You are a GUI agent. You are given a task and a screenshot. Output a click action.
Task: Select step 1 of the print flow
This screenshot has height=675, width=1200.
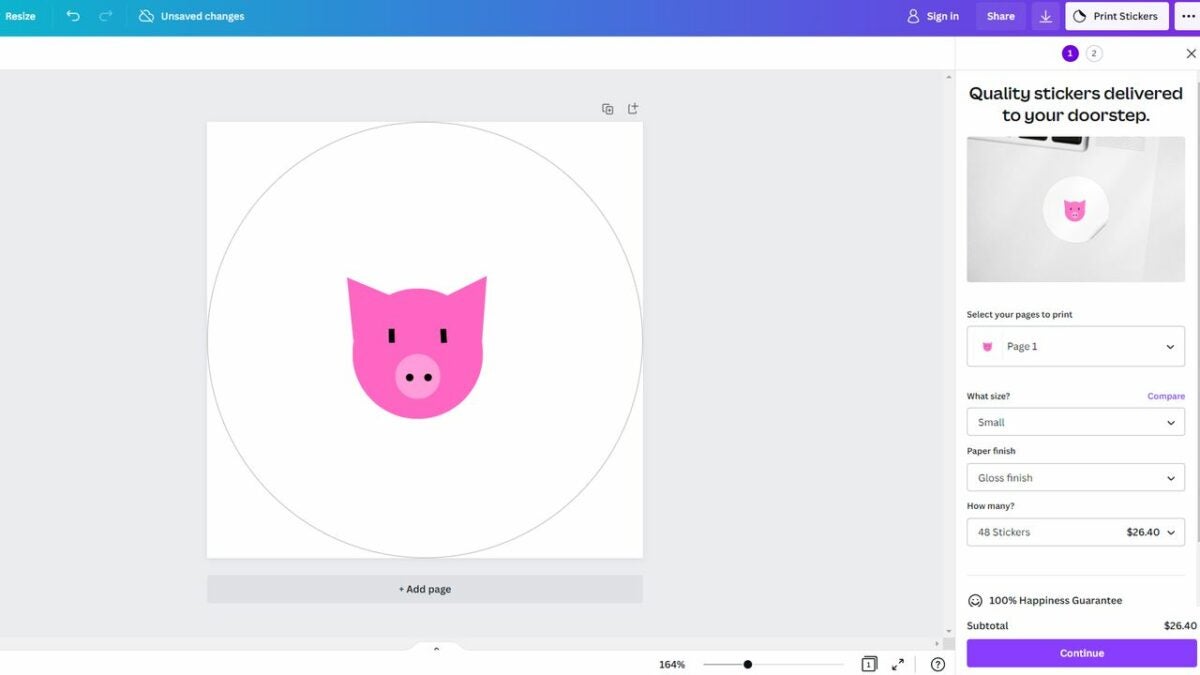(x=1069, y=52)
